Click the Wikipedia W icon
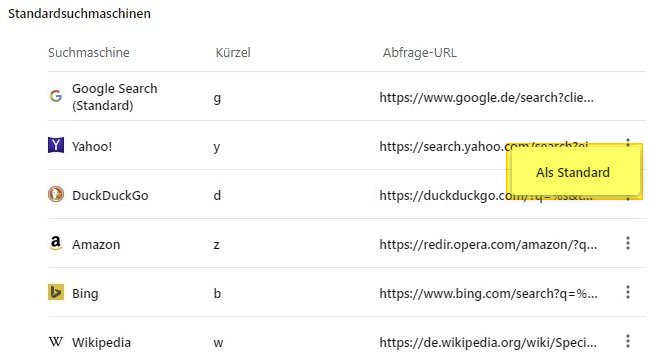Image resolution: width=652 pixels, height=364 pixels. 56,342
